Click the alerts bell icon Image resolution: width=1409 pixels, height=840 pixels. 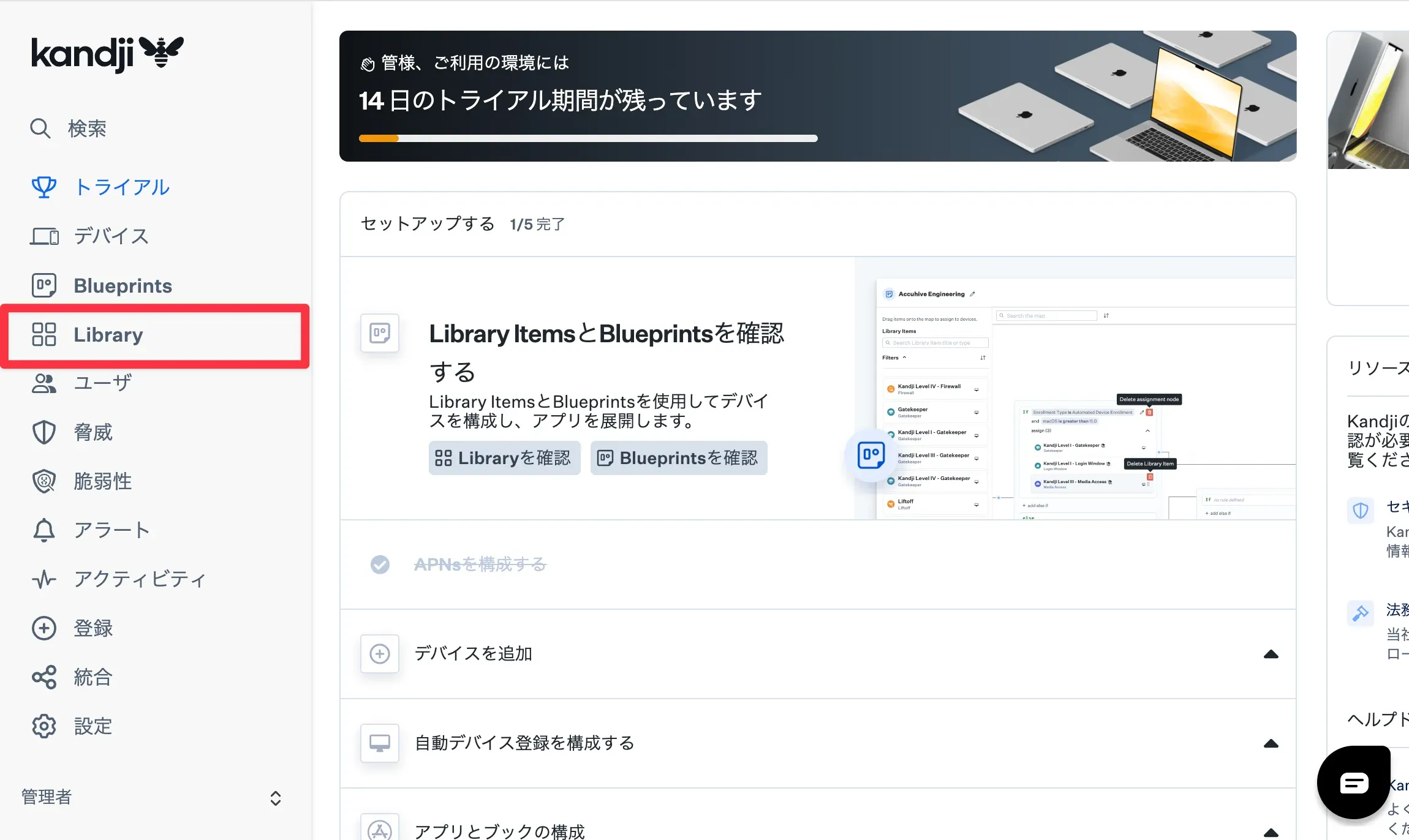click(44, 530)
